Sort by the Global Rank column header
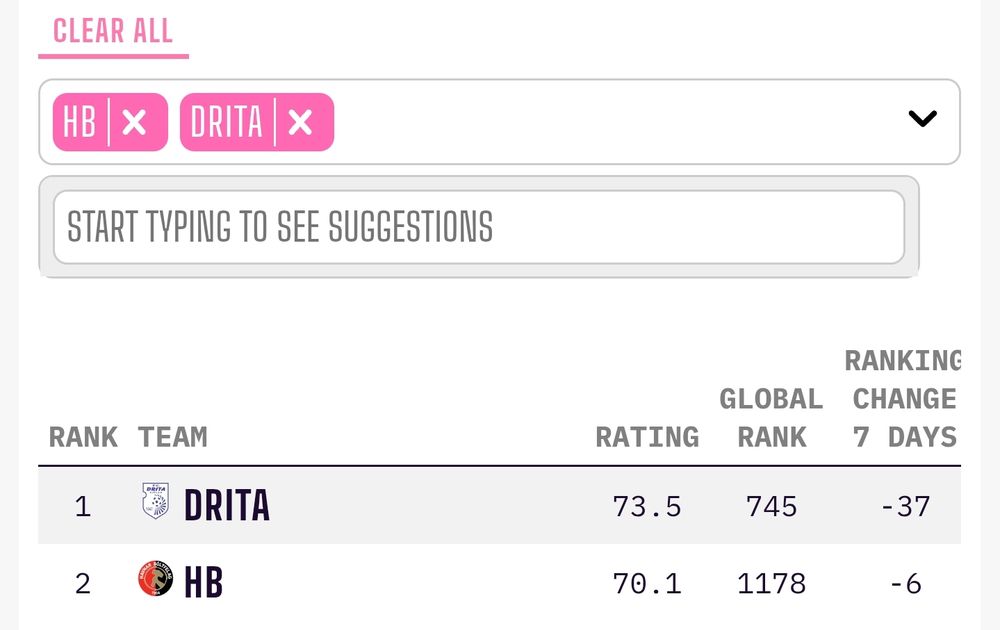The width and height of the screenshot is (1000, 630). pyautogui.click(x=772, y=418)
